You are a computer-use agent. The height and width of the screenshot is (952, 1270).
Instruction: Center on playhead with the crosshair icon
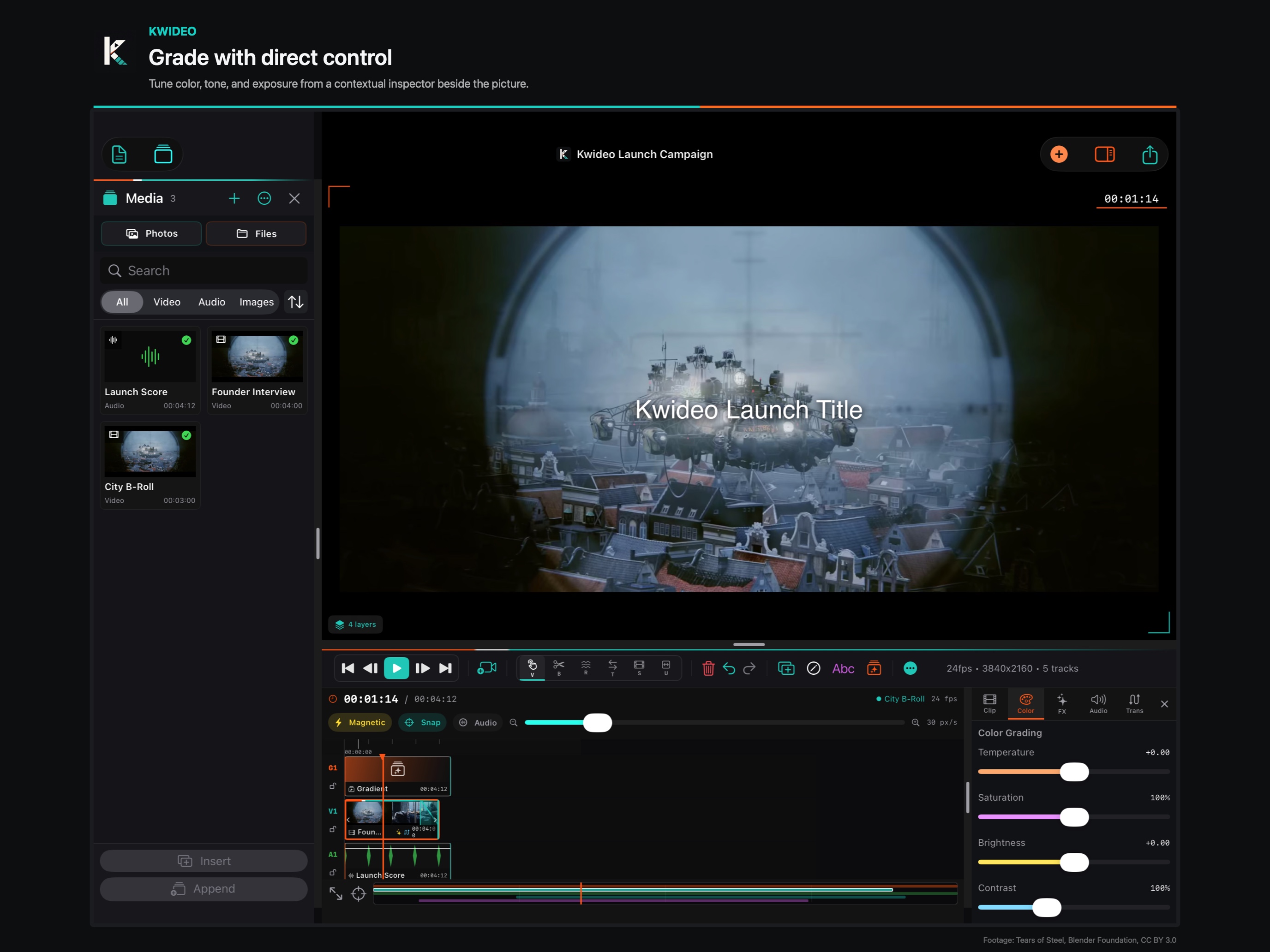click(x=358, y=893)
